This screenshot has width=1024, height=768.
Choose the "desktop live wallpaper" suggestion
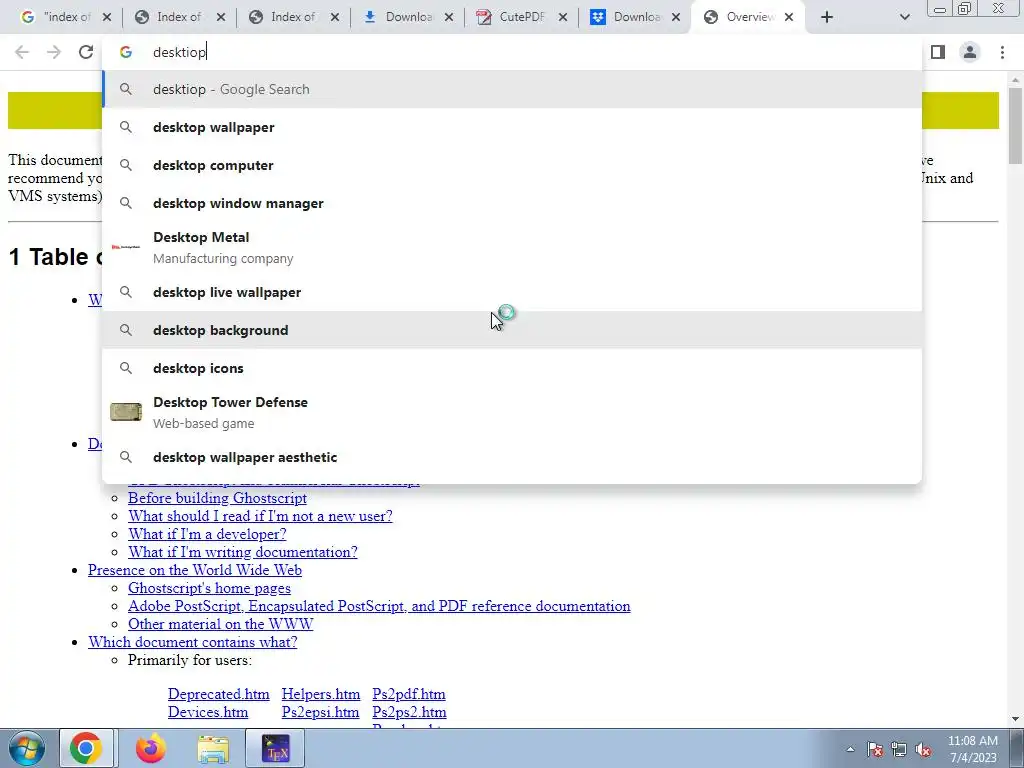[x=512, y=292]
